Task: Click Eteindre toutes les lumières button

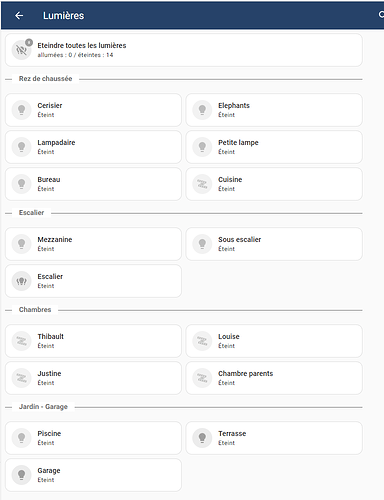Action: (184, 50)
